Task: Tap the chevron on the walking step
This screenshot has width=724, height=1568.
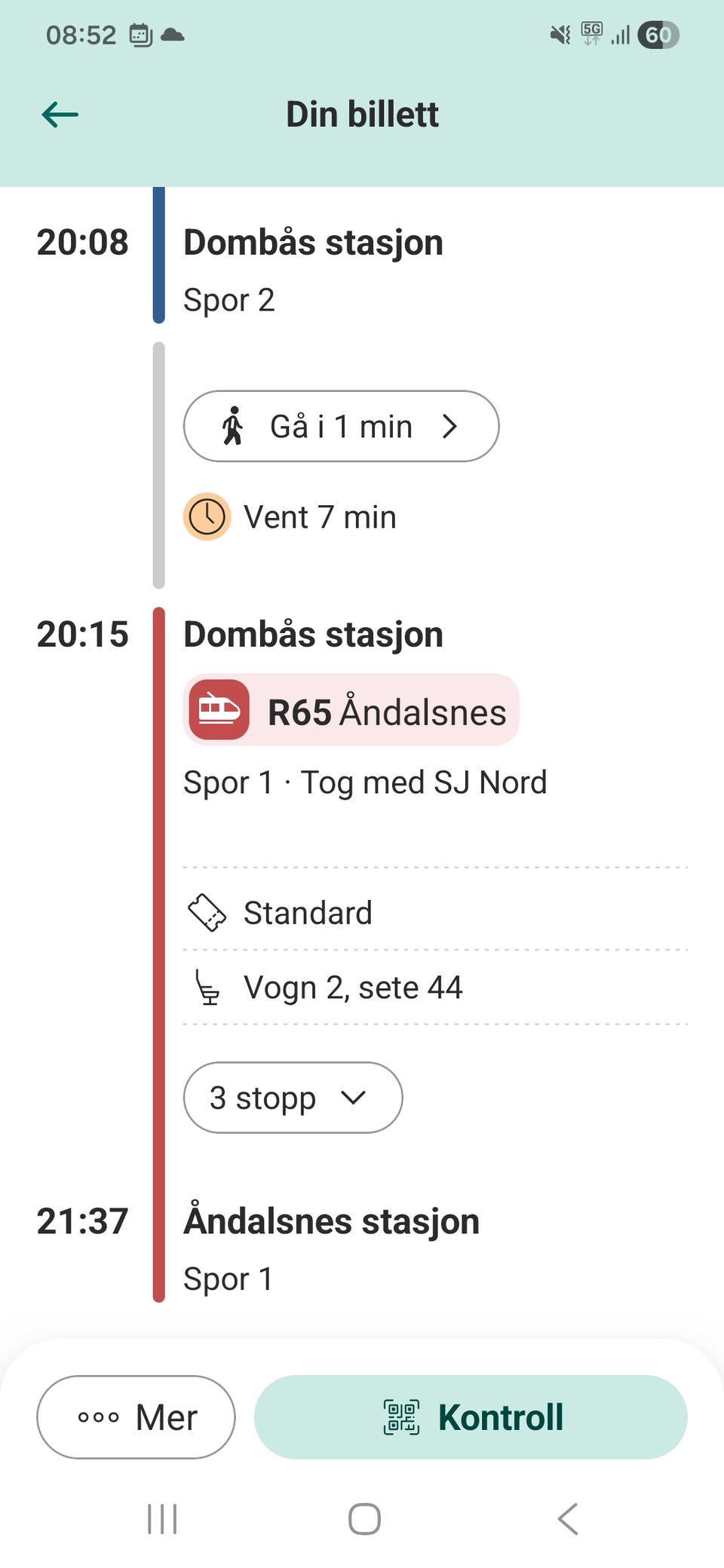Action: [450, 426]
